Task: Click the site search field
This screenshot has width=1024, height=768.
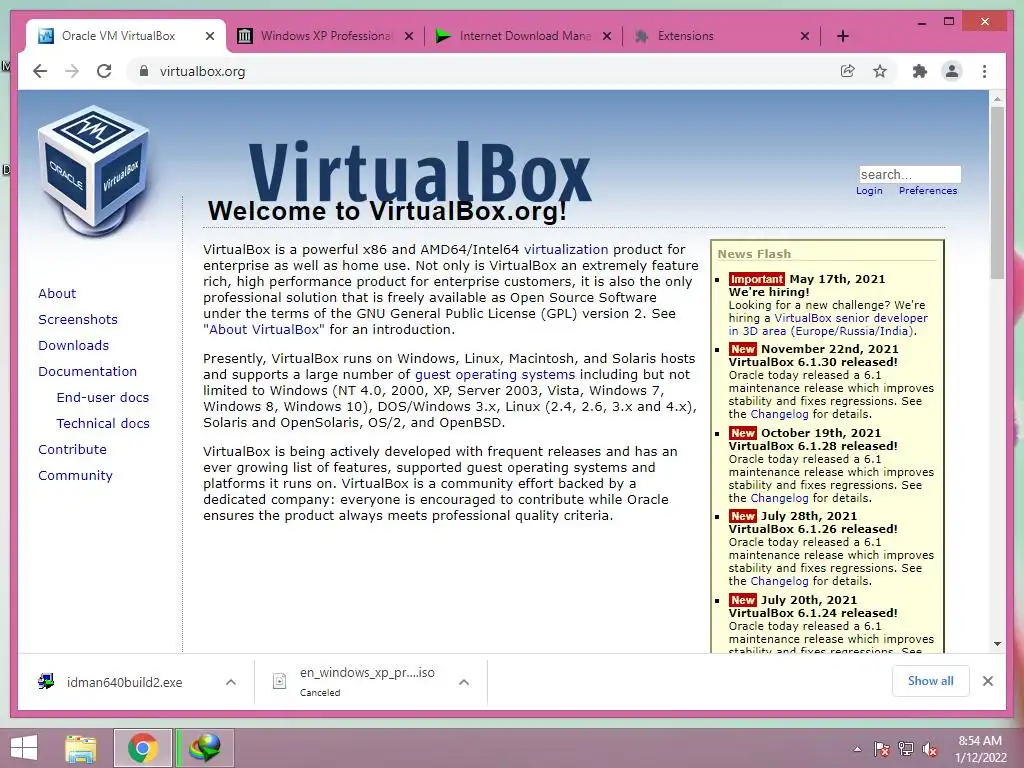Action: coord(910,174)
